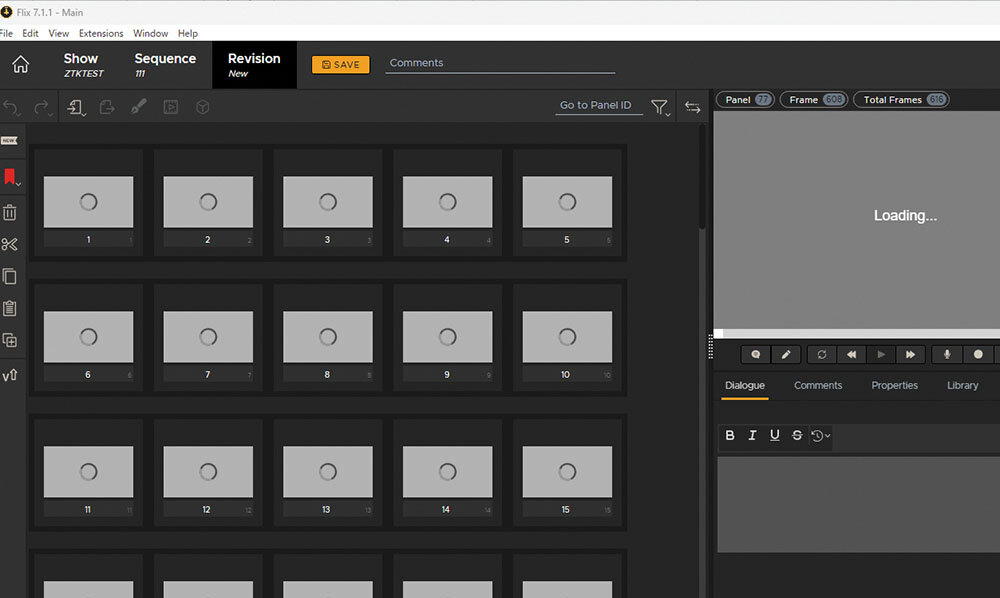1000x598 pixels.
Task: Select panel 12 thumbnail
Action: (x=208, y=473)
